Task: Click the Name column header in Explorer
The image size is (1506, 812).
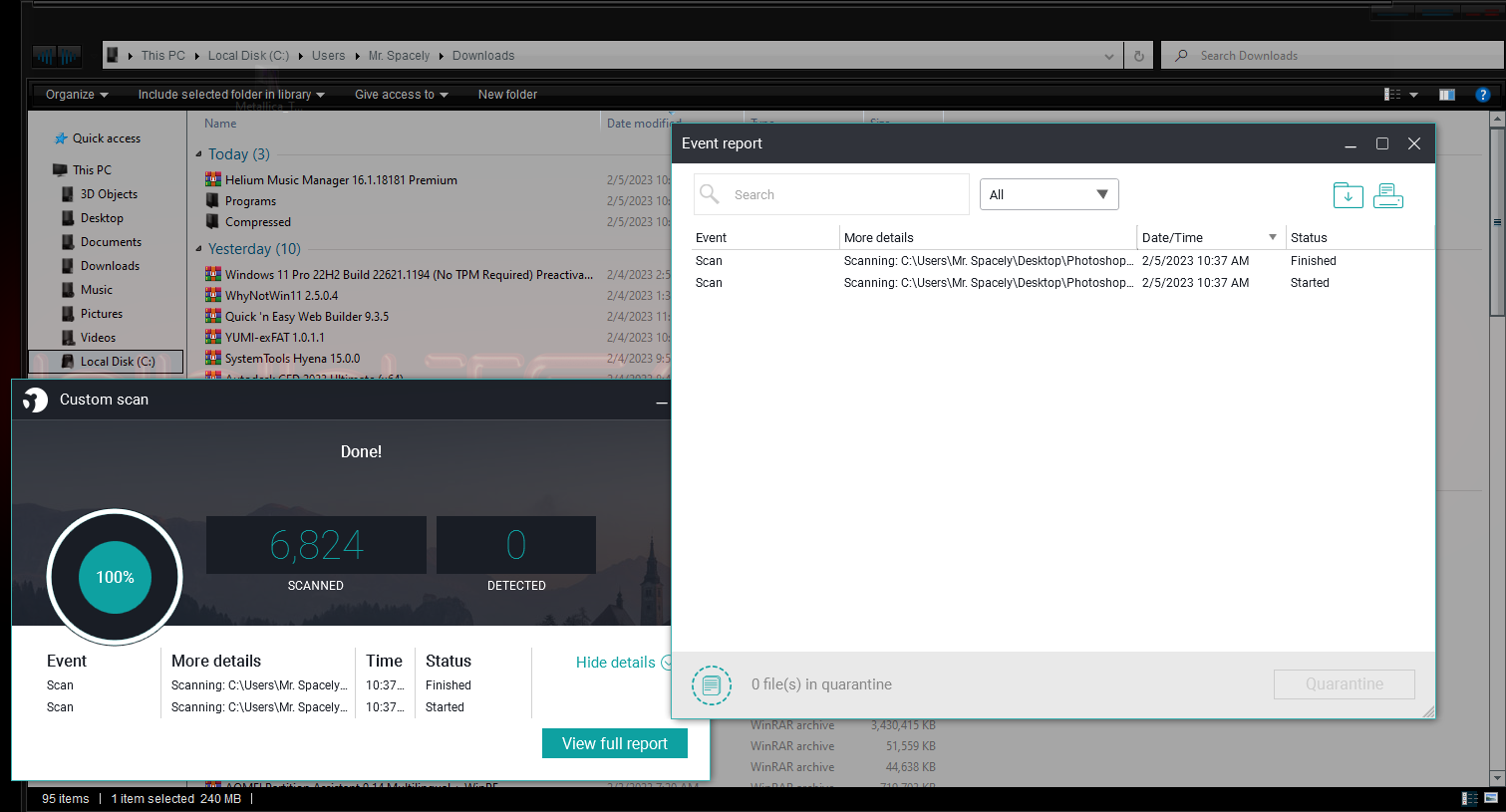Action: tap(220, 124)
